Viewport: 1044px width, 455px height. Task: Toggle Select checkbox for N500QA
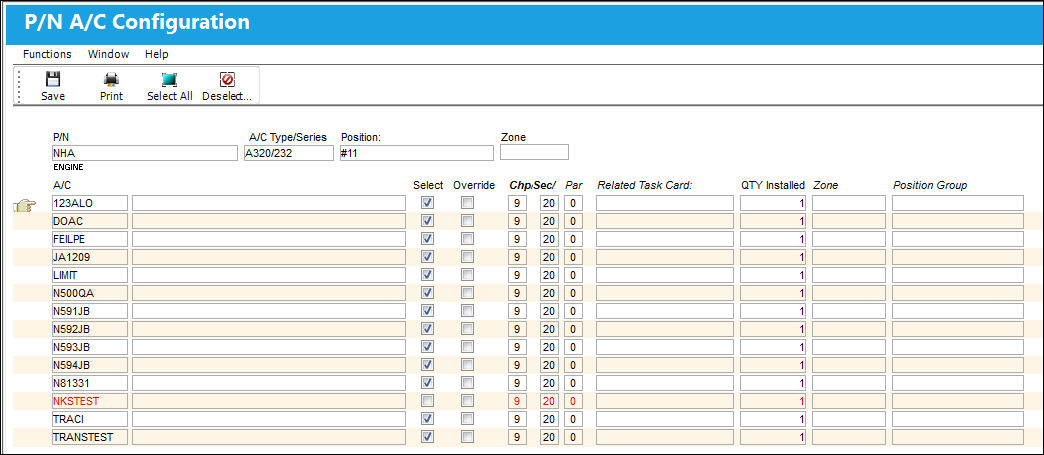[428, 292]
